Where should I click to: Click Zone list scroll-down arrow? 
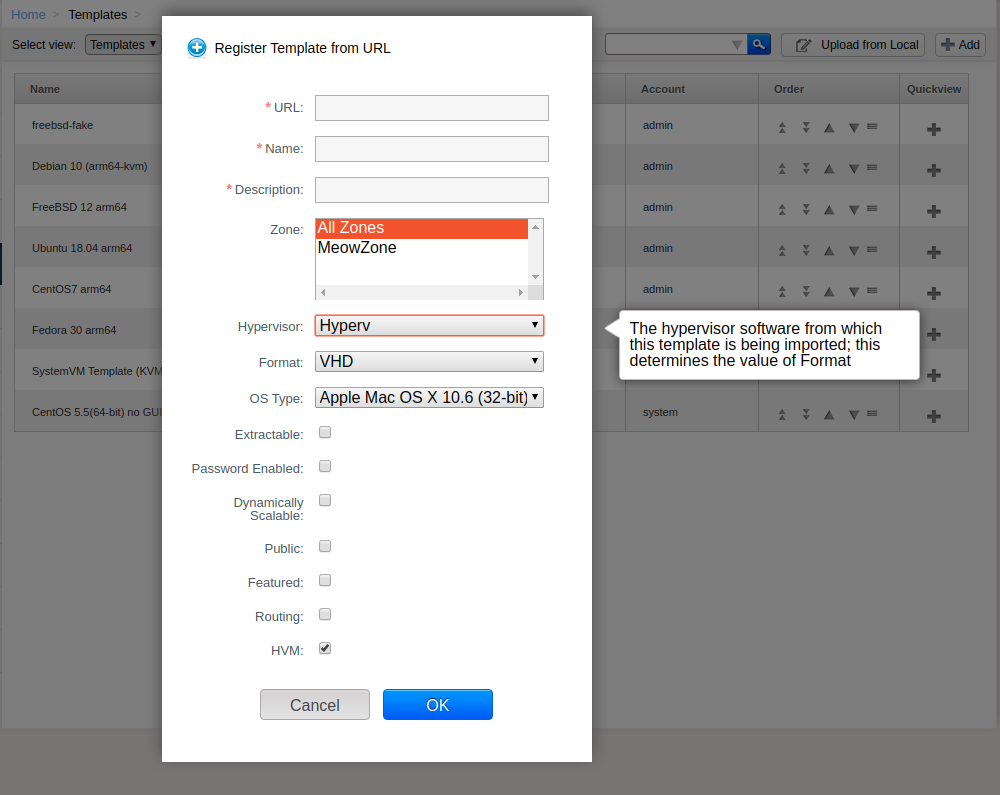[536, 277]
